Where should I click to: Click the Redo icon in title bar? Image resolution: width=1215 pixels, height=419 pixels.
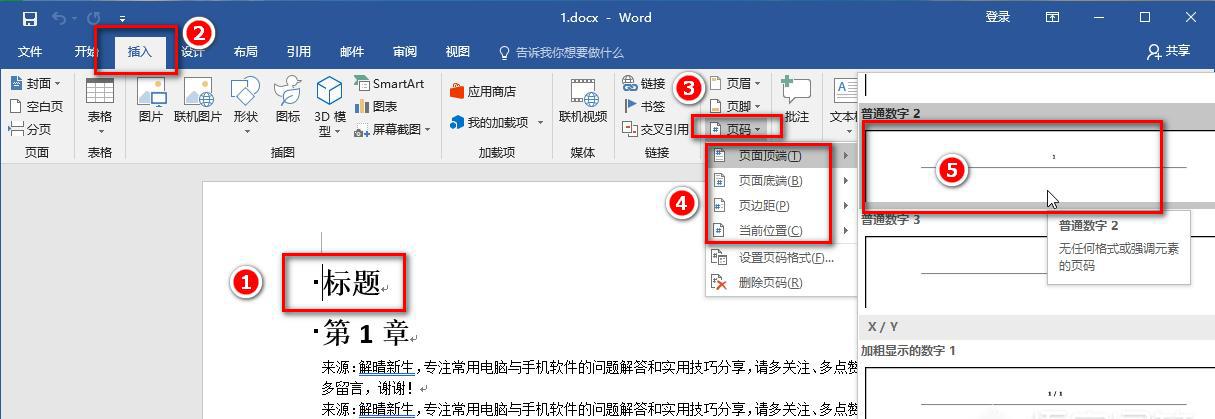click(94, 18)
